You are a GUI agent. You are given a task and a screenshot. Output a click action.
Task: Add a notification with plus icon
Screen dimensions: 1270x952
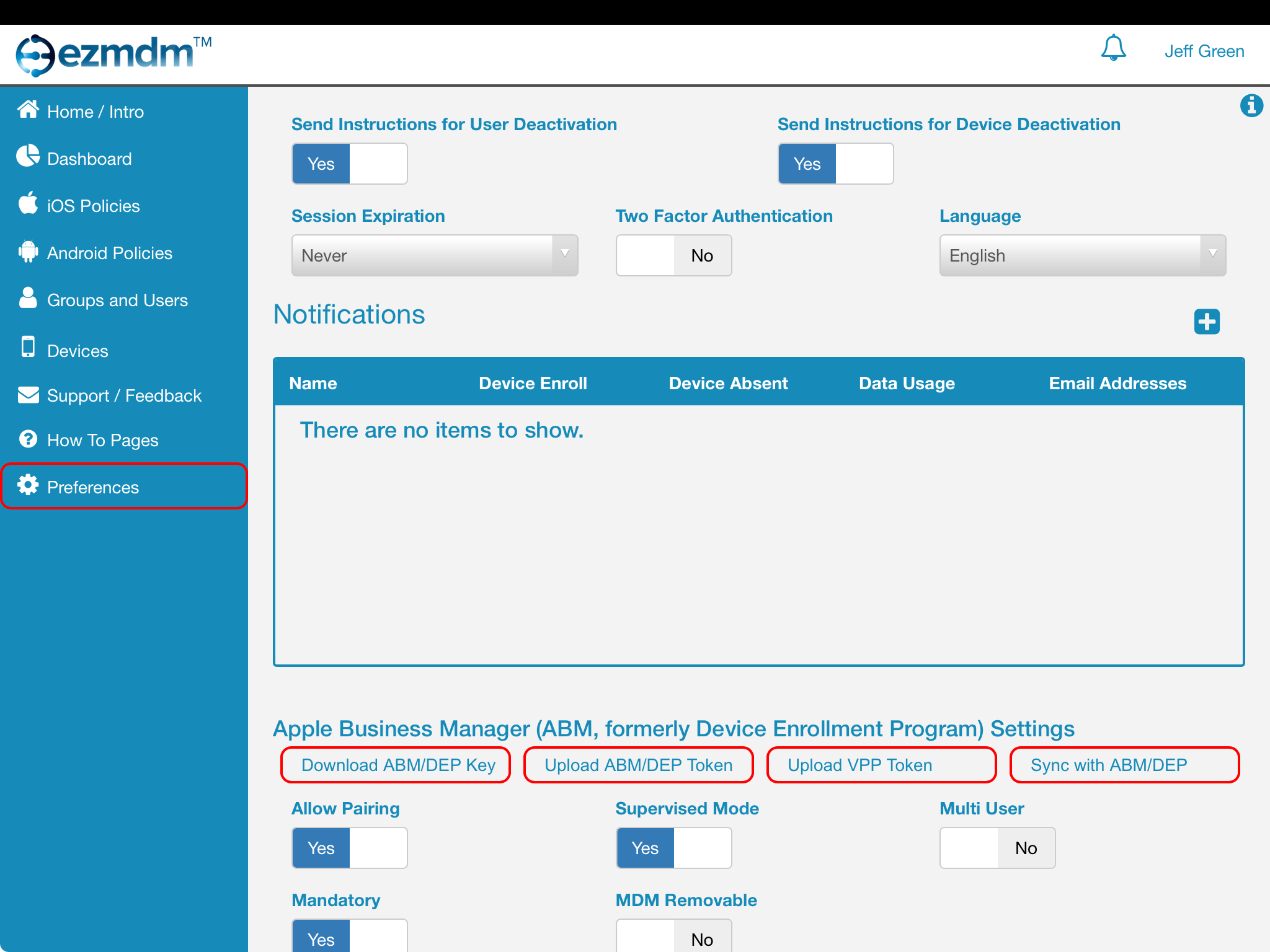[x=1206, y=322]
